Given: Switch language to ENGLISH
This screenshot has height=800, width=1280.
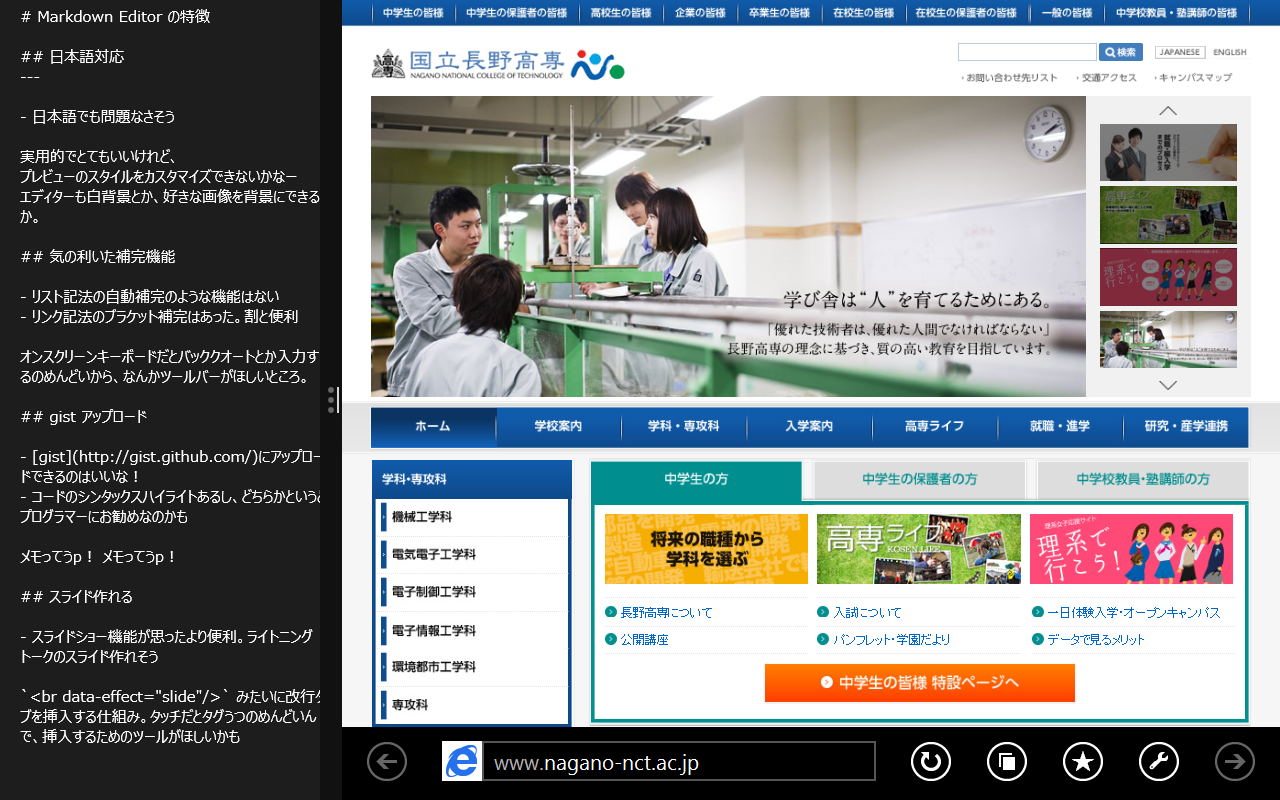Looking at the screenshot, I should [x=1229, y=52].
